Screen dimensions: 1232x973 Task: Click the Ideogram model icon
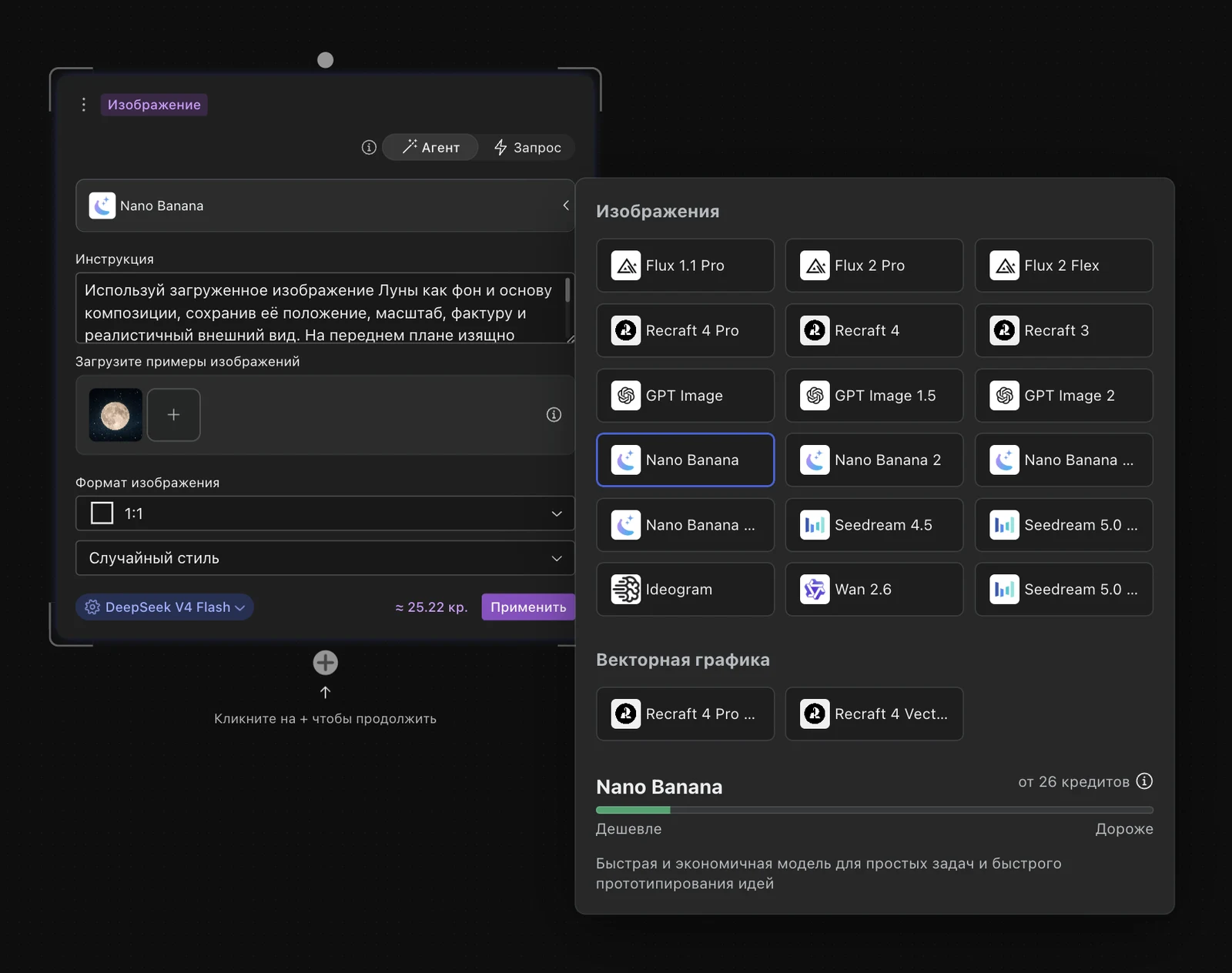[x=626, y=590]
